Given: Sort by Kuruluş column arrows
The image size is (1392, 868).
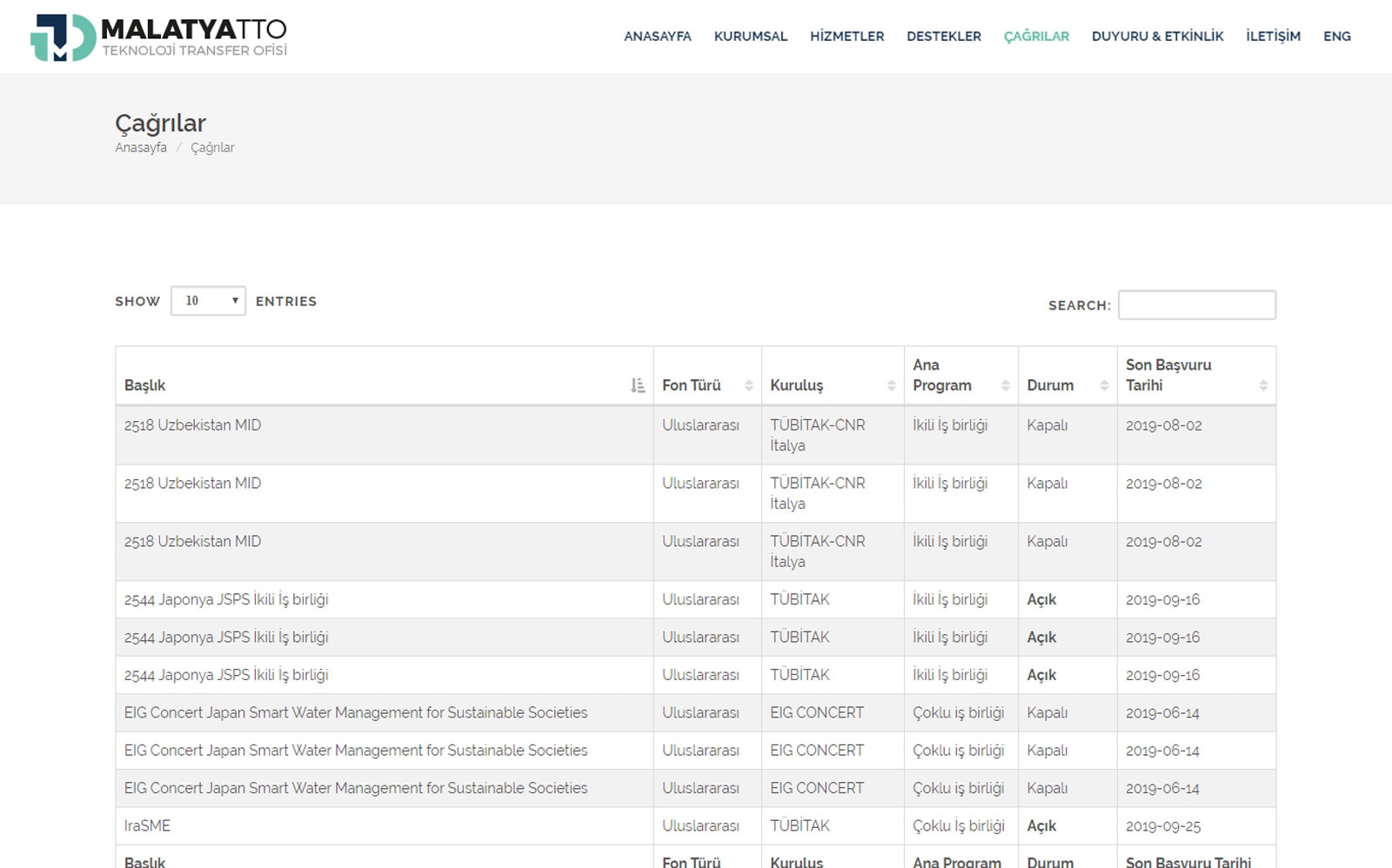Looking at the screenshot, I should pyautogui.click(x=891, y=385).
